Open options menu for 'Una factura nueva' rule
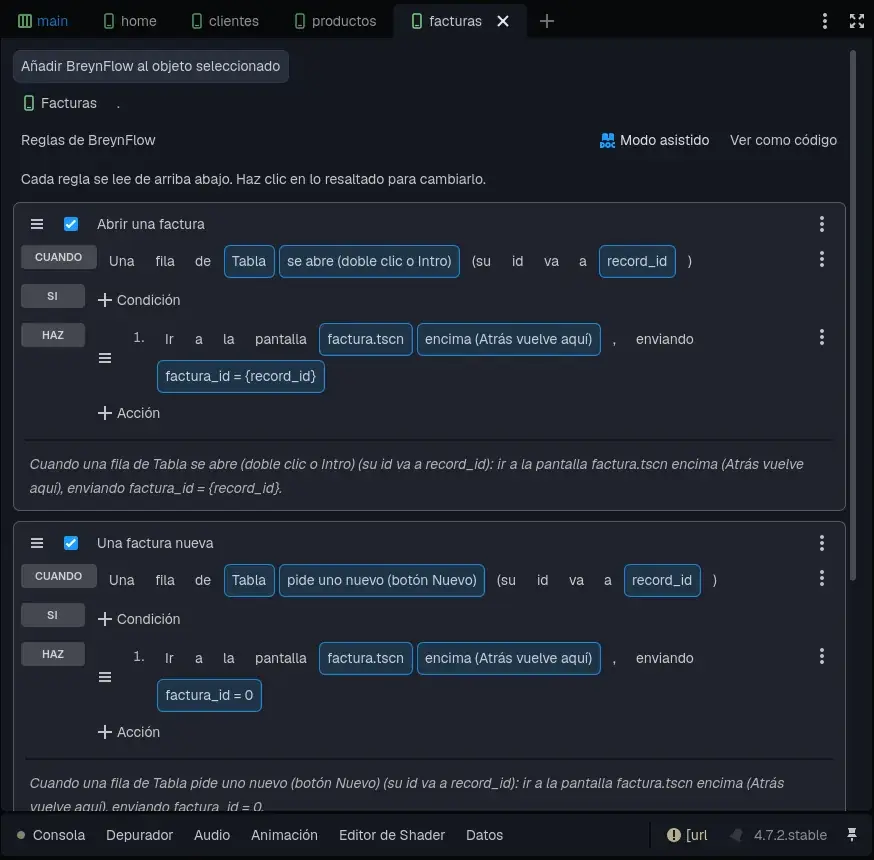This screenshot has height=860, width=874. [x=822, y=543]
